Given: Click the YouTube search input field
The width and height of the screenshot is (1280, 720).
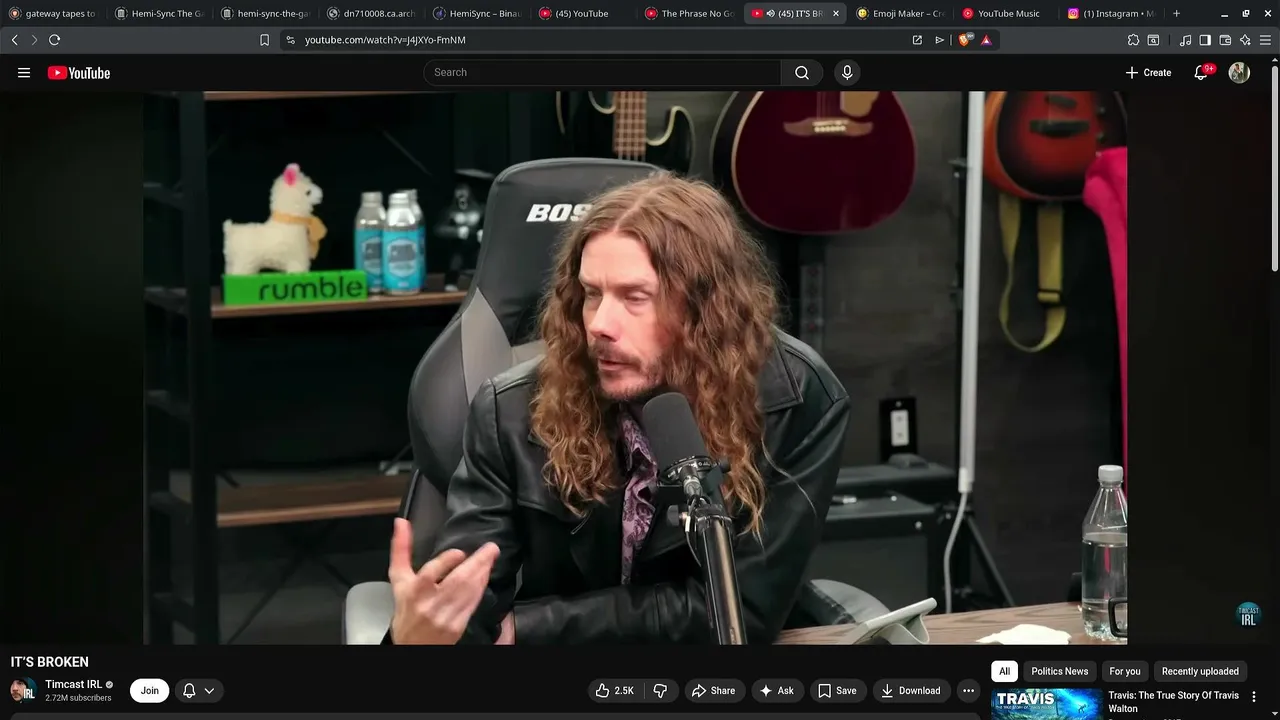Looking at the screenshot, I should pos(602,72).
